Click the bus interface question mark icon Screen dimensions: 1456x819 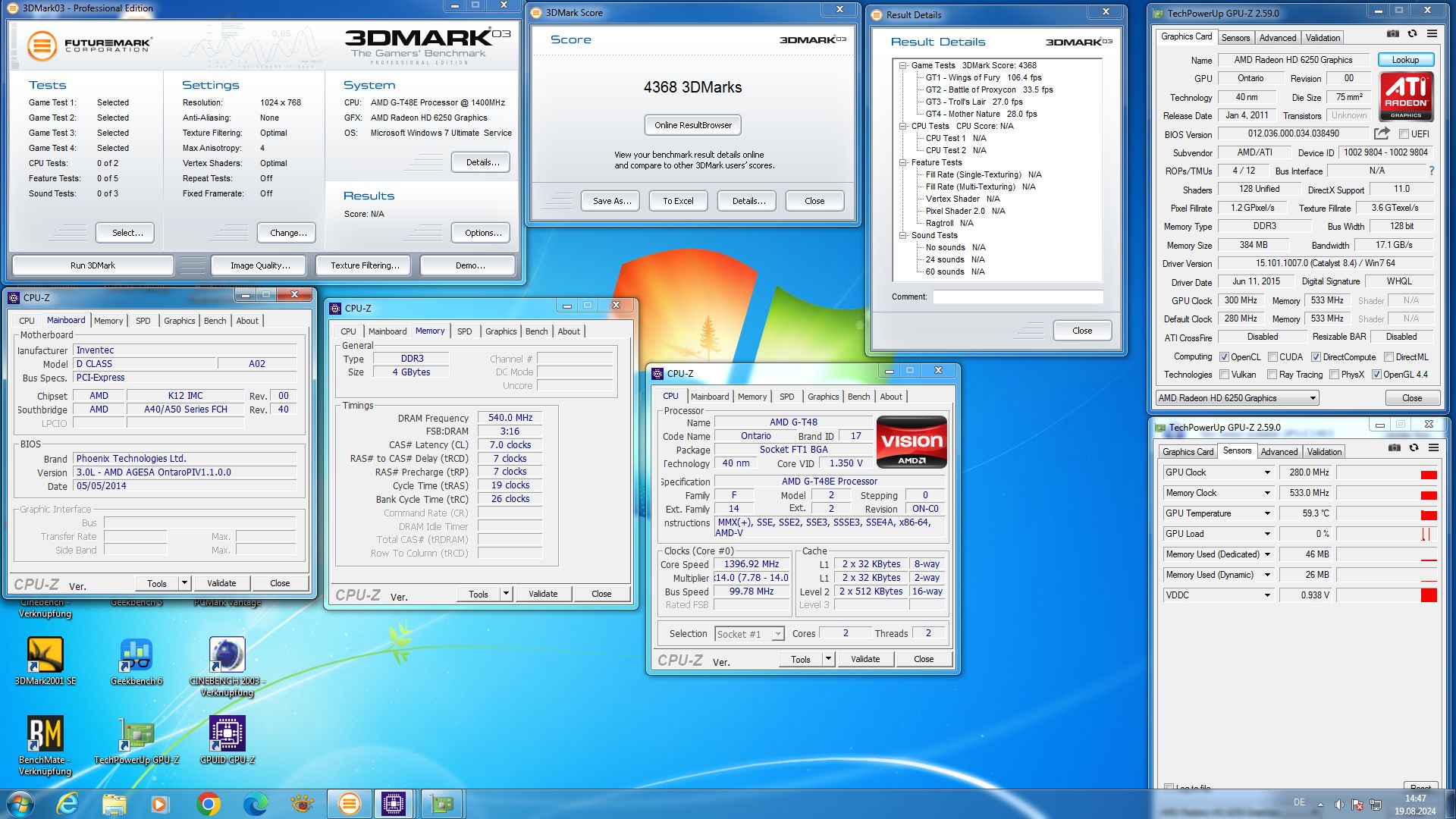1431,171
